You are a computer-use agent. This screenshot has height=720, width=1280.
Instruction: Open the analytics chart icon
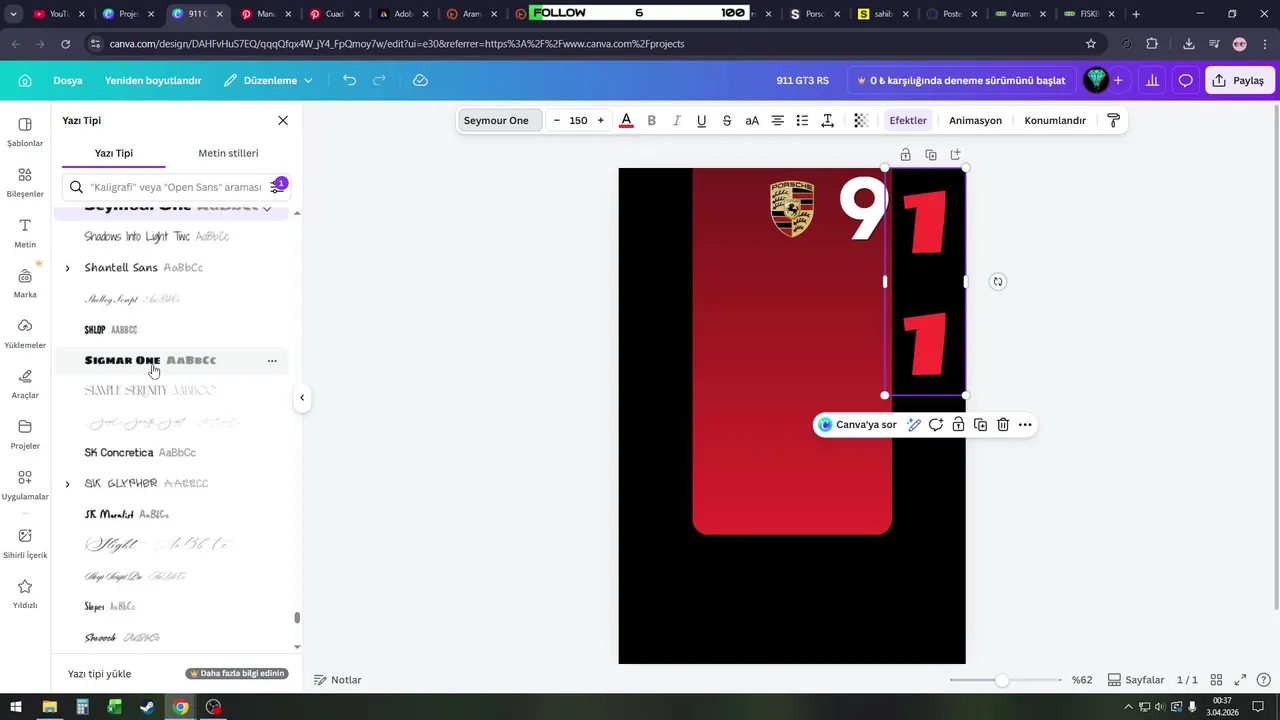point(1152,80)
